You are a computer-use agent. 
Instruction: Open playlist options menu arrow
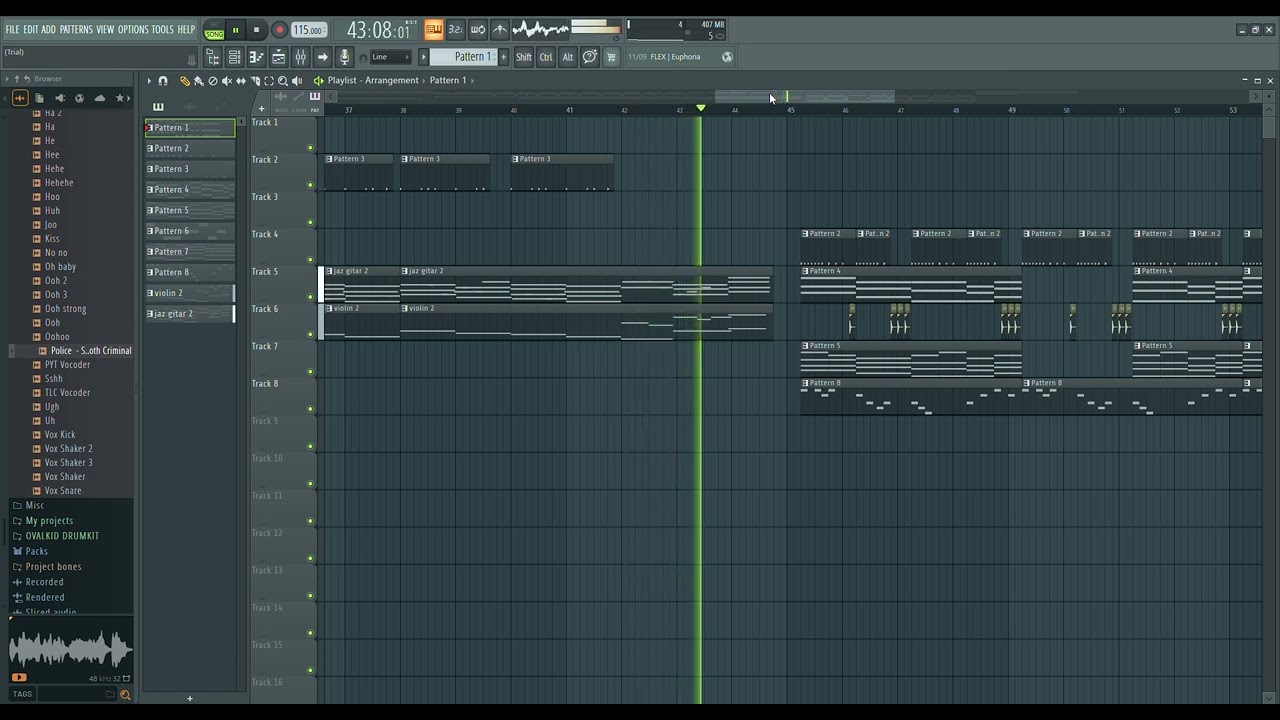point(149,81)
